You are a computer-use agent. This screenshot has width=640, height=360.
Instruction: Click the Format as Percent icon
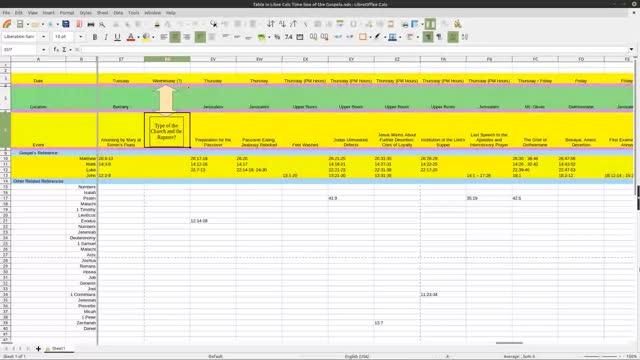(277, 37)
